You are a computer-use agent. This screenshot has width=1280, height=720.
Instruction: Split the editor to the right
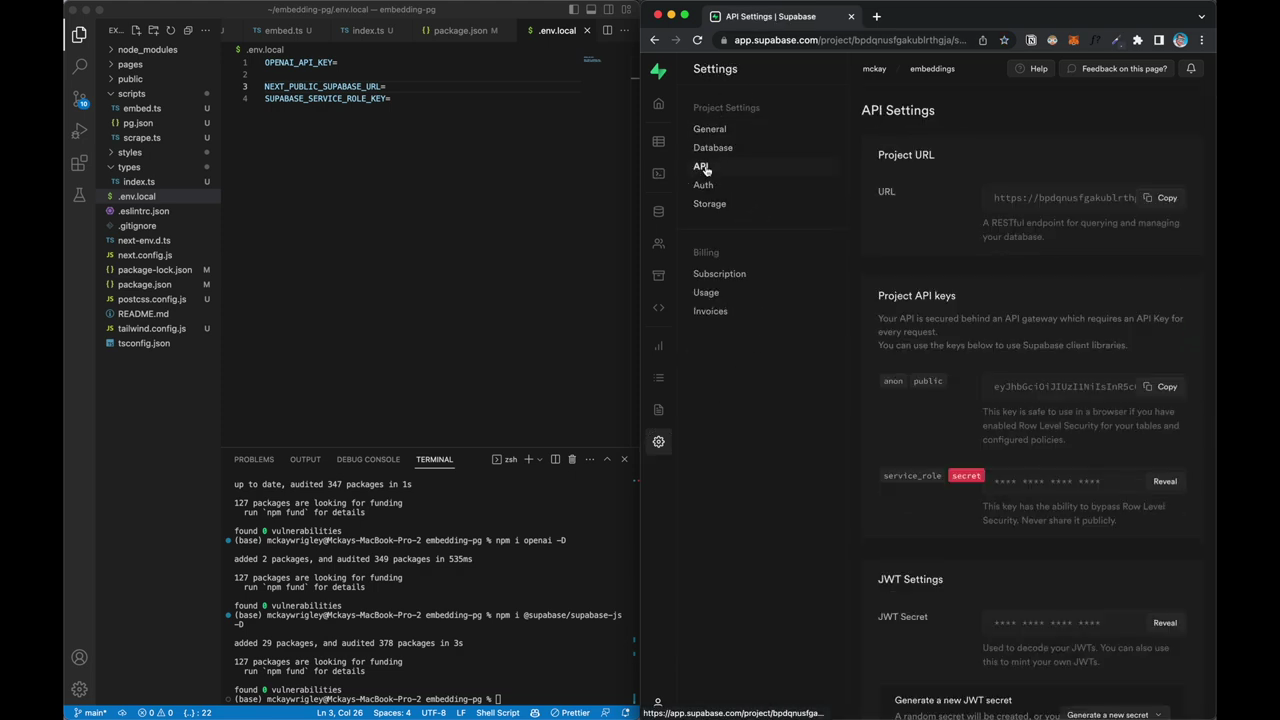607,30
